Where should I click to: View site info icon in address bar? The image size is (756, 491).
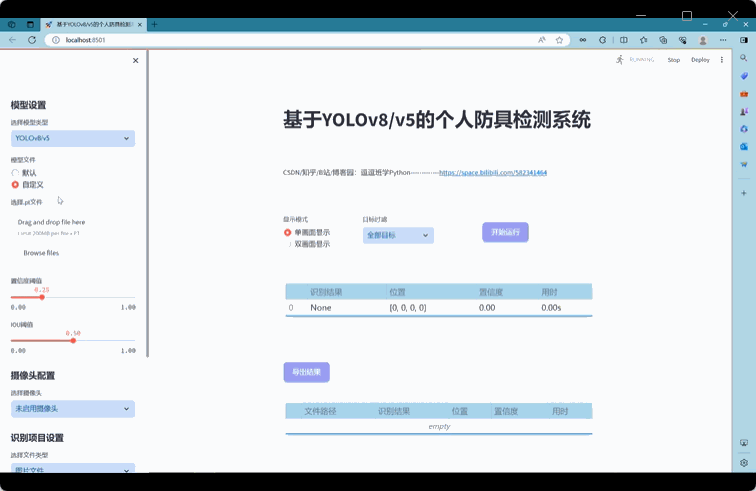pos(56,40)
